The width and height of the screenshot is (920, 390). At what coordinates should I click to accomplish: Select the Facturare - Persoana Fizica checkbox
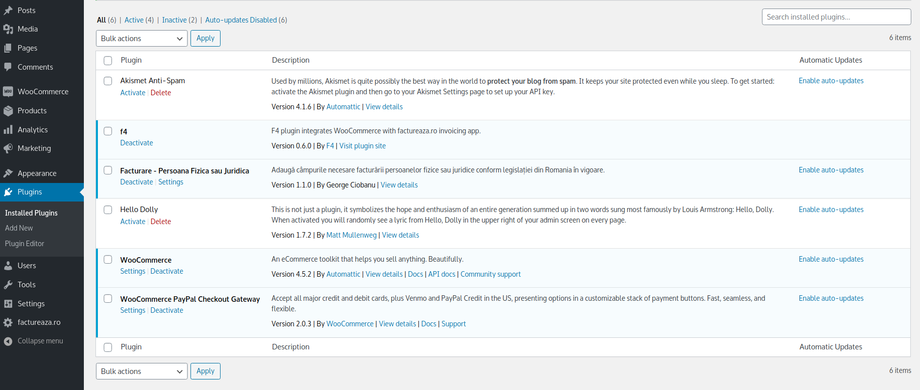108,171
